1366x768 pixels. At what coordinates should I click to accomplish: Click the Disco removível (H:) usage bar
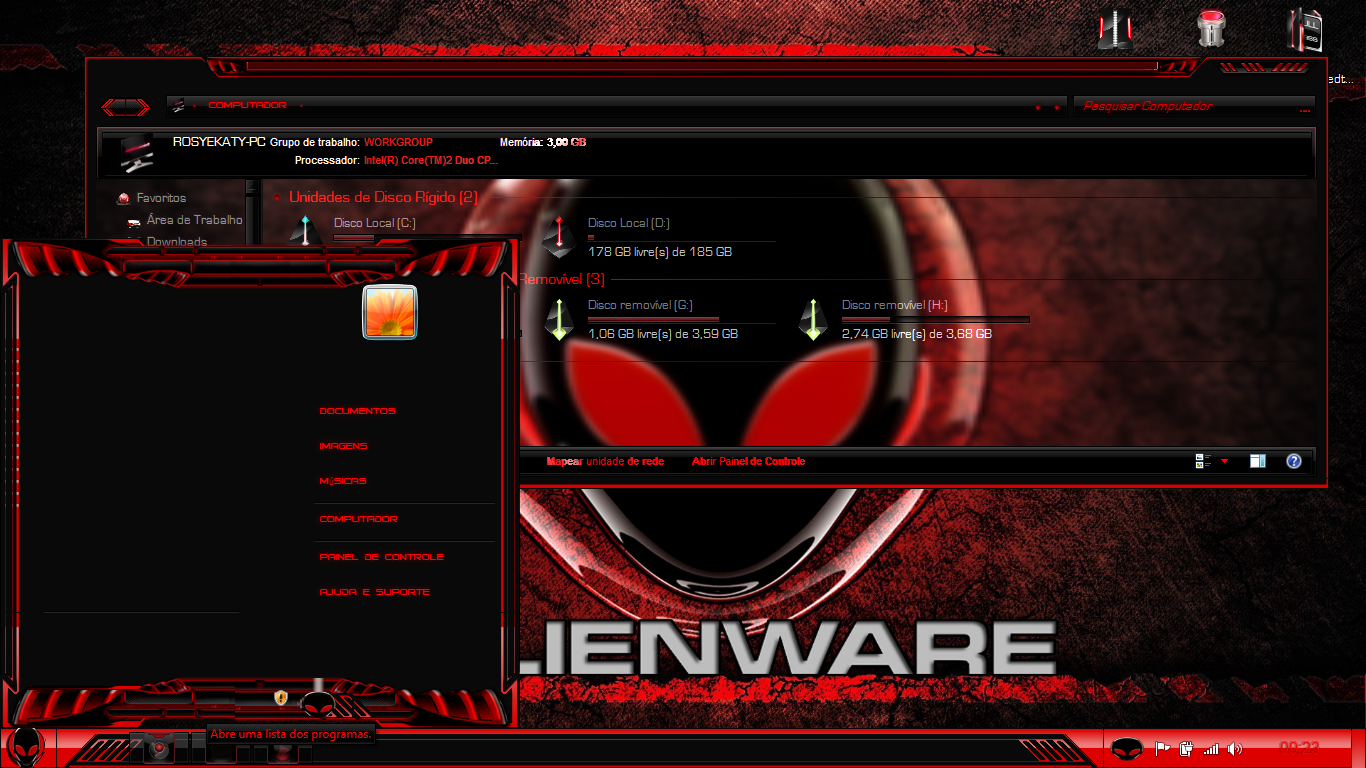(x=935, y=320)
